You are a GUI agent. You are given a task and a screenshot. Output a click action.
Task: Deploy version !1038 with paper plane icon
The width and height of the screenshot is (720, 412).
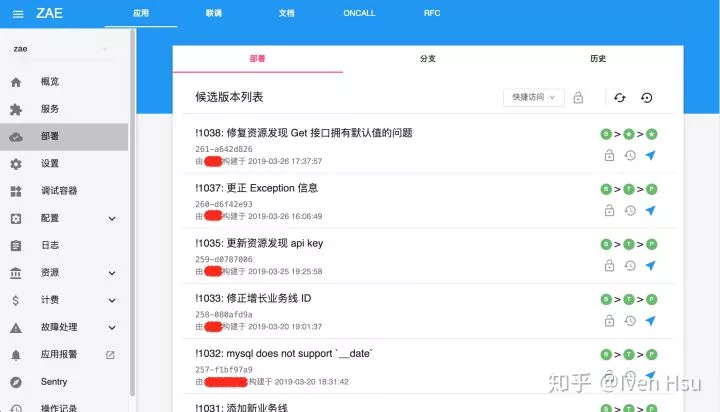[650, 155]
